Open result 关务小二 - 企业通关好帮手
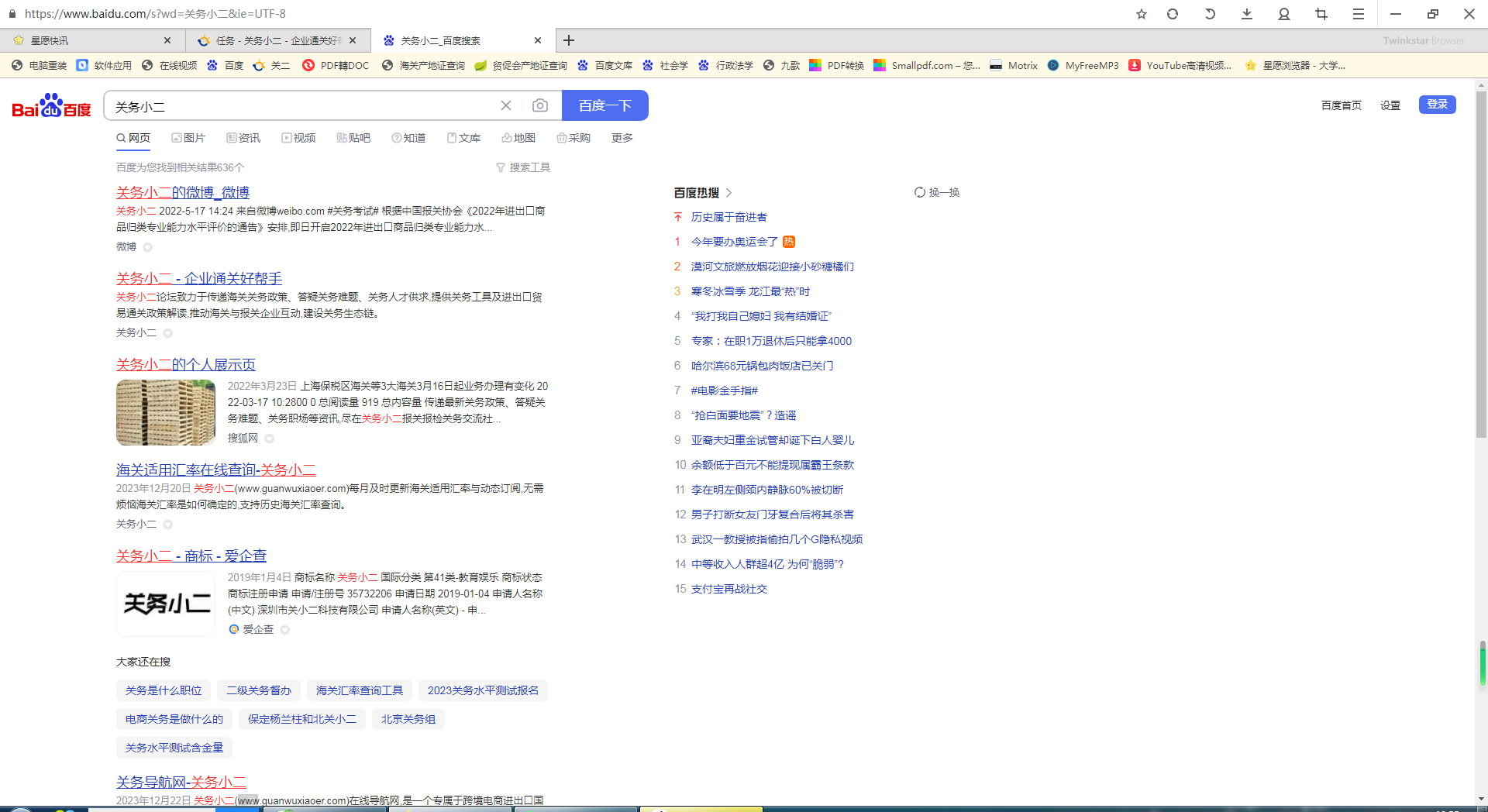 point(199,278)
